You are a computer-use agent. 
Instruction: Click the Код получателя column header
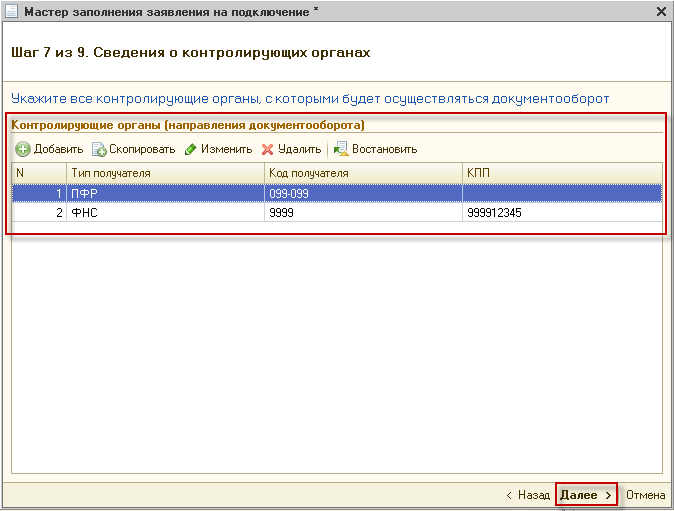coord(364,173)
